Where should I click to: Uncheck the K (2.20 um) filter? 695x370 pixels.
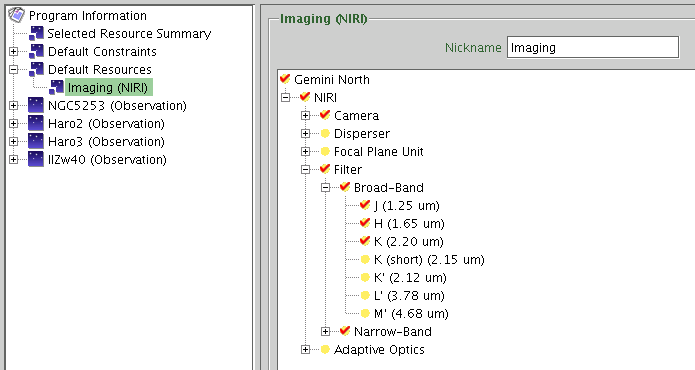point(365,241)
